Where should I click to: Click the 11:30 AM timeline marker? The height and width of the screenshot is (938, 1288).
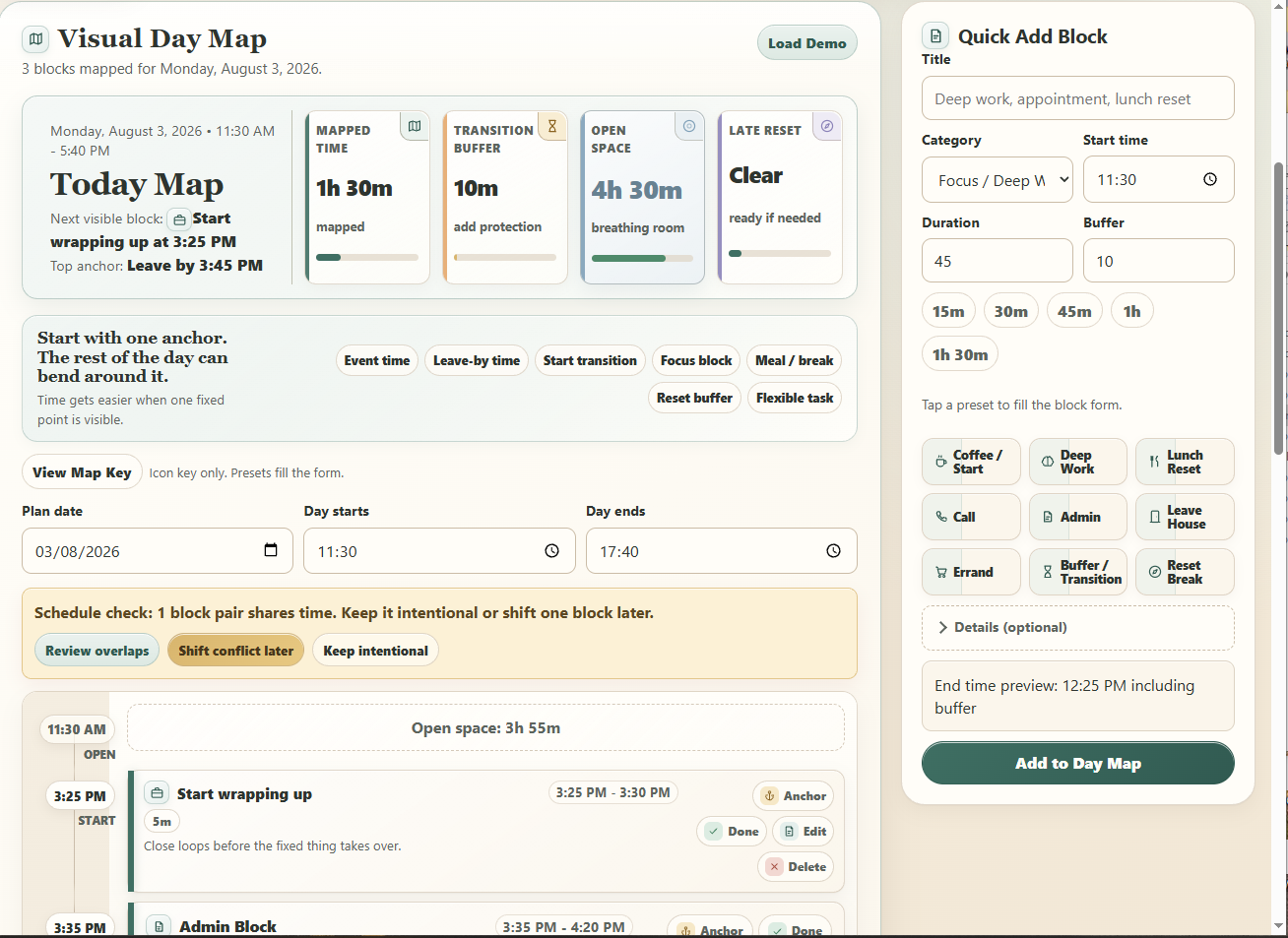pyautogui.click(x=77, y=729)
